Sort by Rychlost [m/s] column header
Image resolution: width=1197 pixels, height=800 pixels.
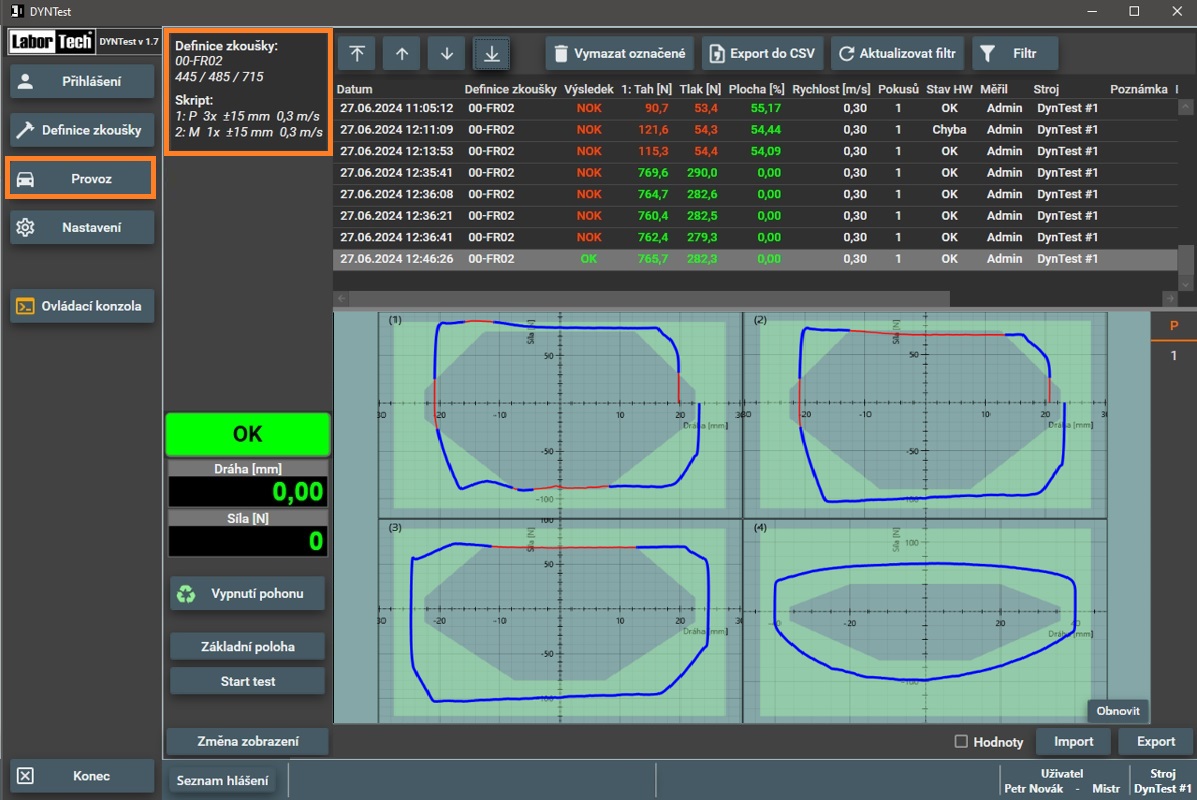[x=831, y=89]
